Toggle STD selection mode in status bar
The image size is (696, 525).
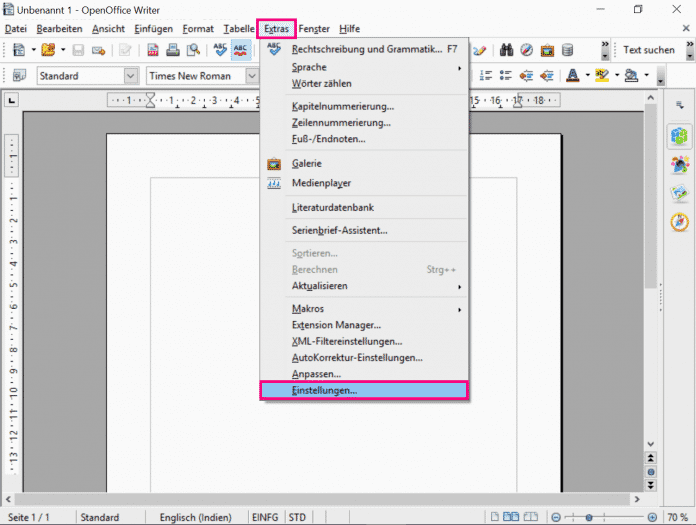(x=297, y=517)
